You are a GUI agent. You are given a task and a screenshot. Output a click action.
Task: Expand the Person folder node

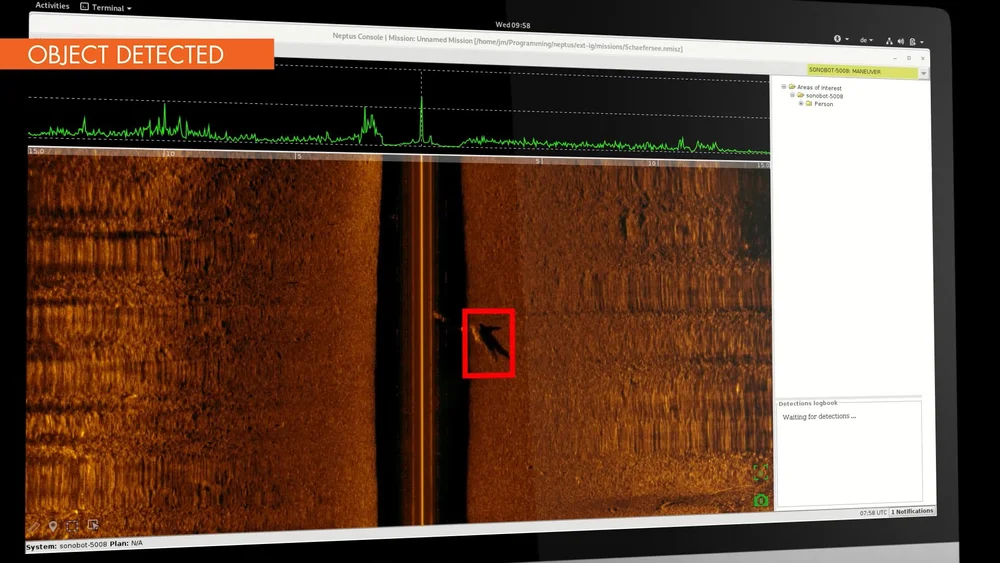(x=801, y=103)
